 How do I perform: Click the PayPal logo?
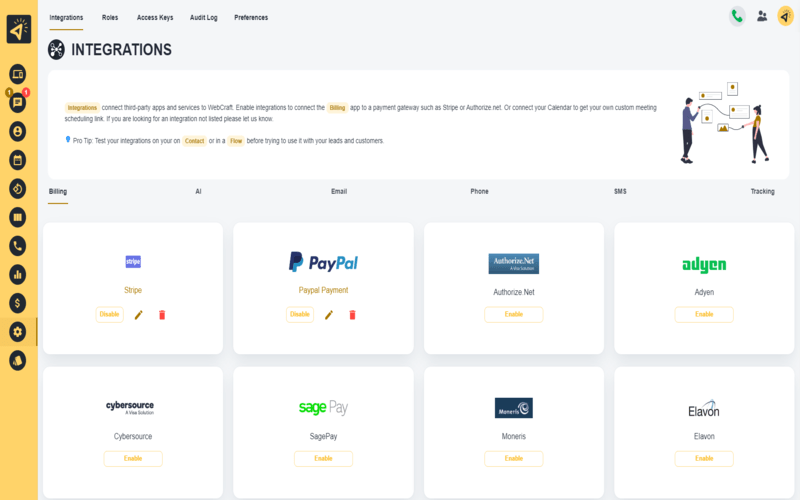[323, 262]
